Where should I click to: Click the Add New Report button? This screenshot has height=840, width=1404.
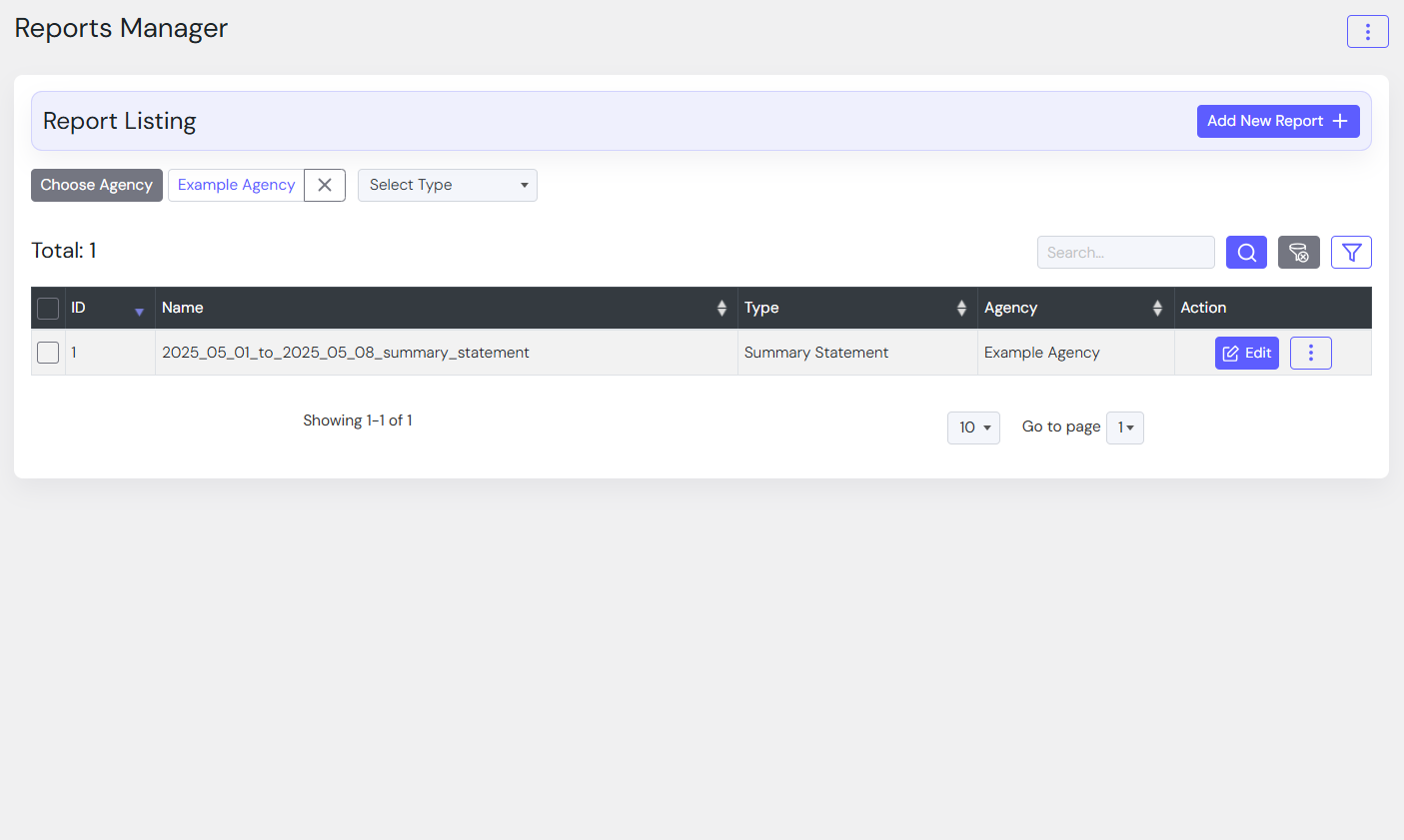tap(1277, 121)
